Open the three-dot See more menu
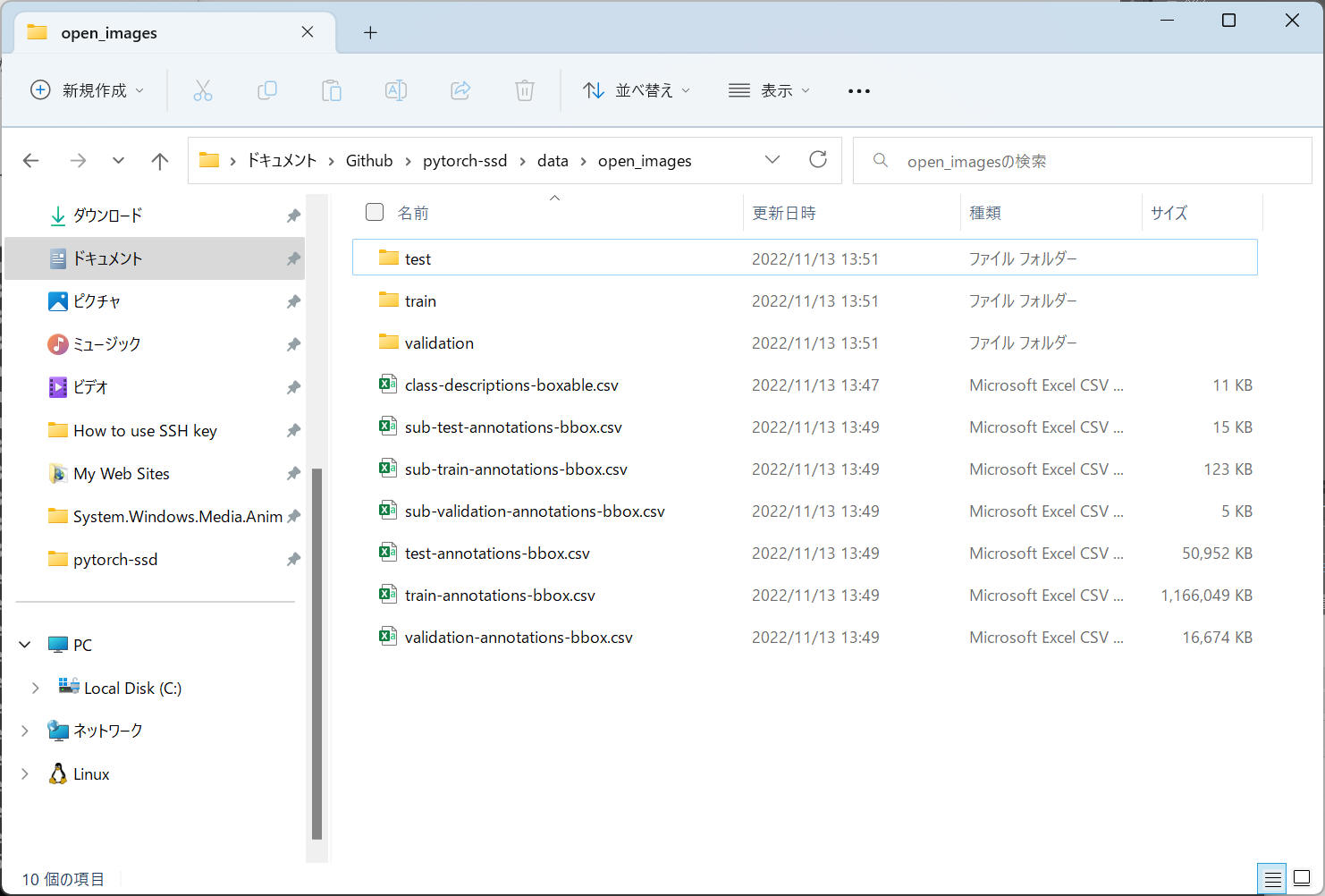Image resolution: width=1325 pixels, height=896 pixels. click(859, 91)
